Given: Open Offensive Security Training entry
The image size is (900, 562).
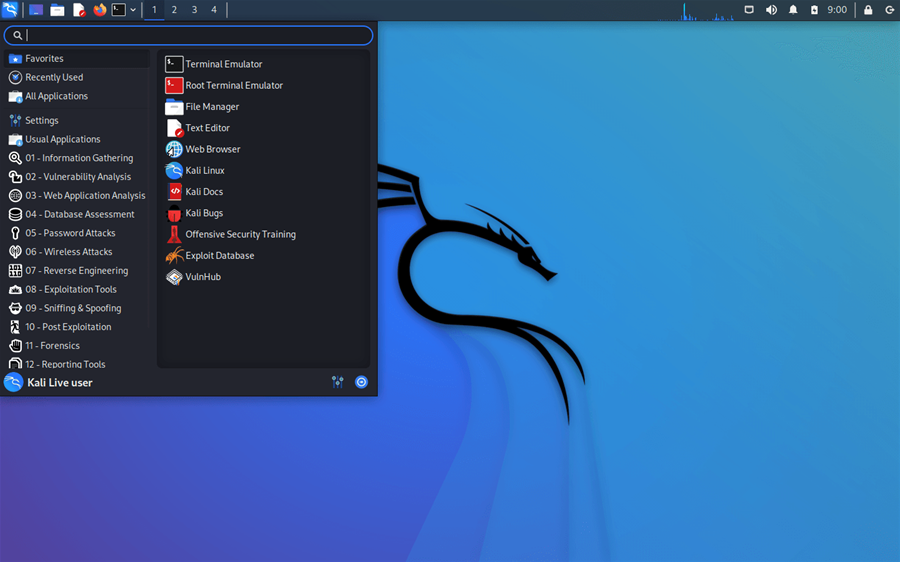Looking at the screenshot, I should pos(263,234).
